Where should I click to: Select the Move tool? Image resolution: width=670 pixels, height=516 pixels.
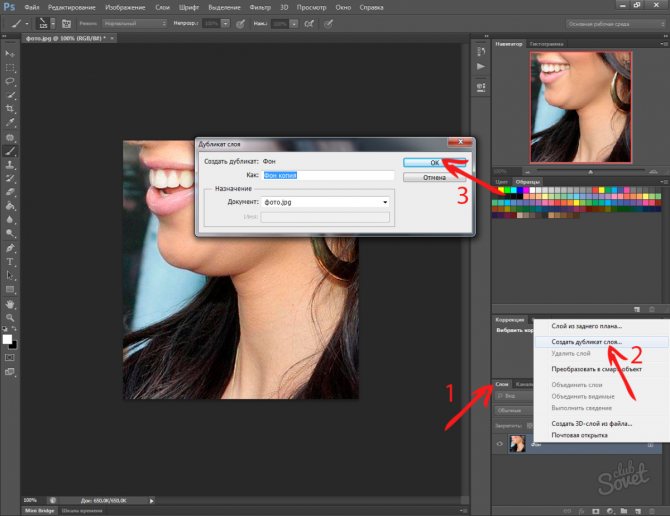10,51
